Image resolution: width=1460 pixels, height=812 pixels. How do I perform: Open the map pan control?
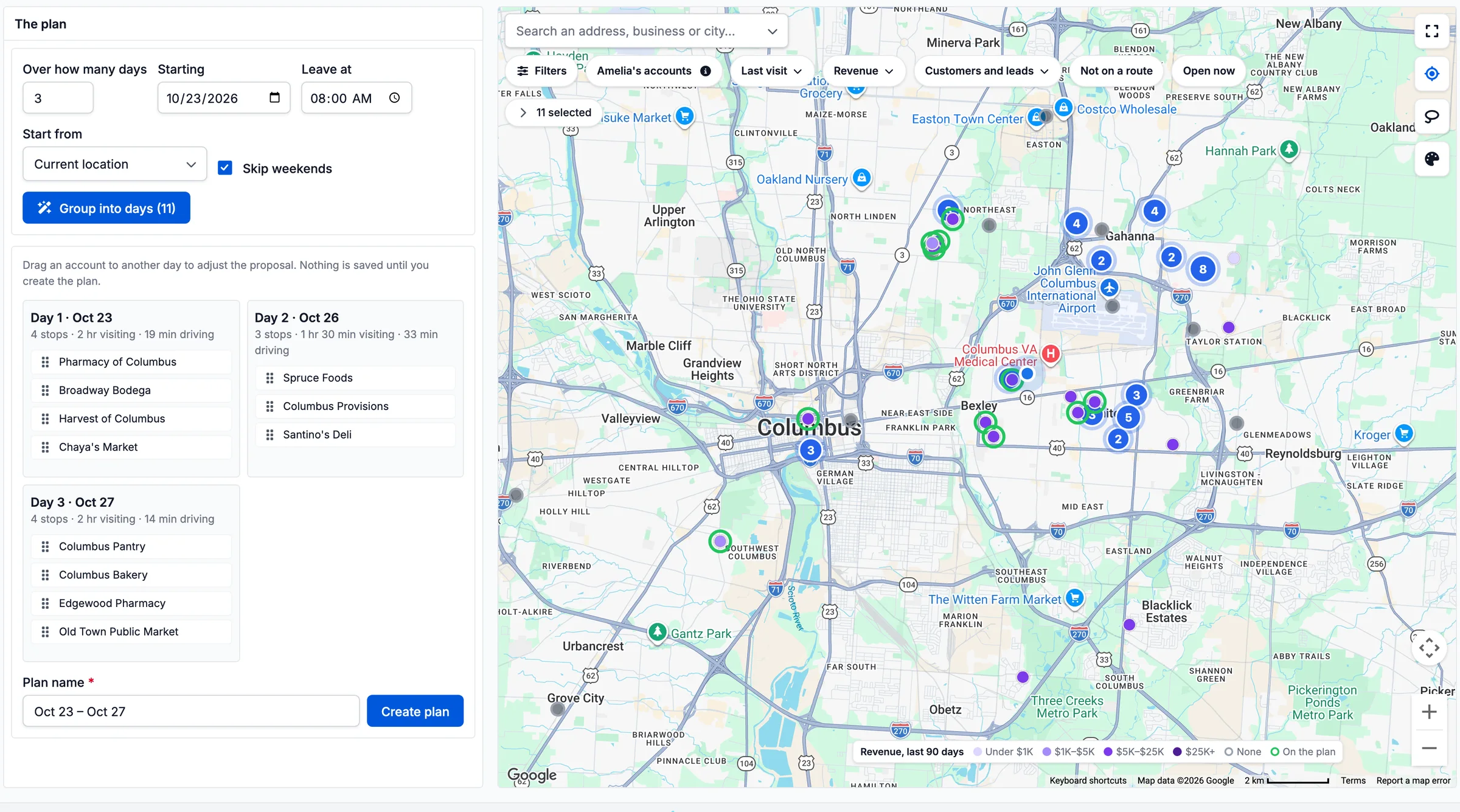1429,648
